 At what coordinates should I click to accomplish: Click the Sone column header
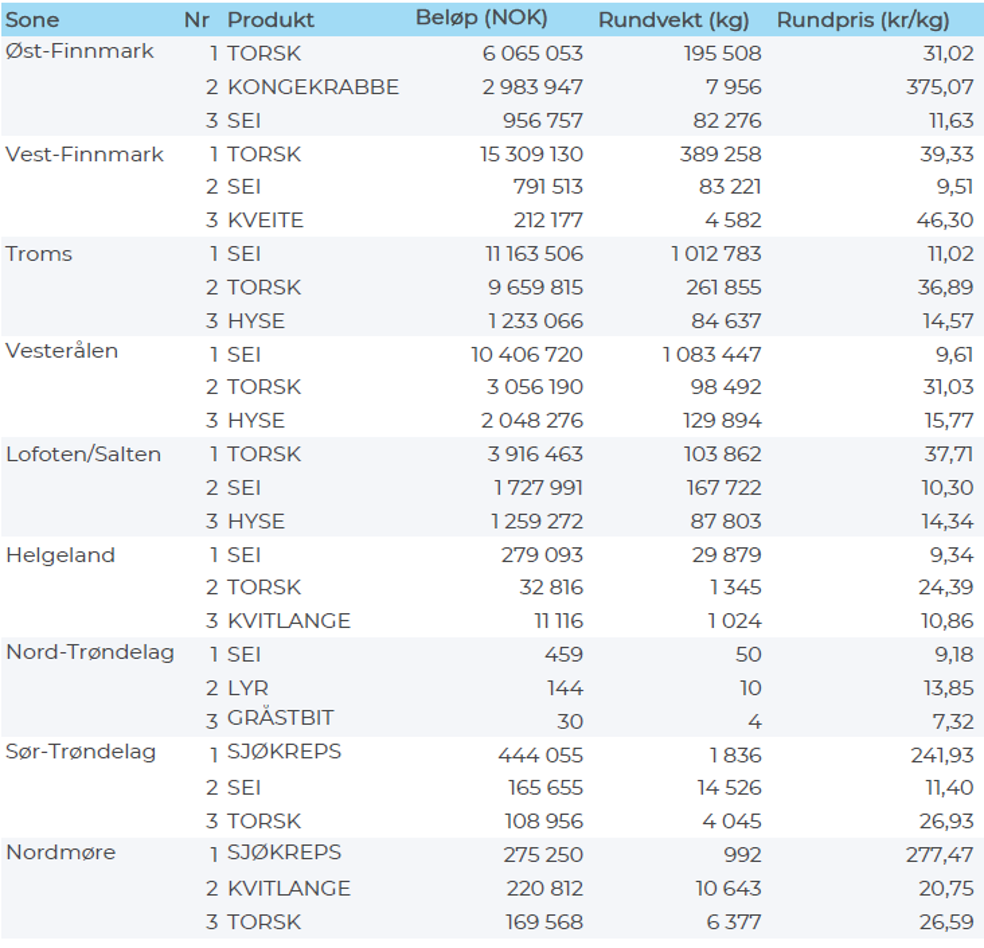click(33, 20)
